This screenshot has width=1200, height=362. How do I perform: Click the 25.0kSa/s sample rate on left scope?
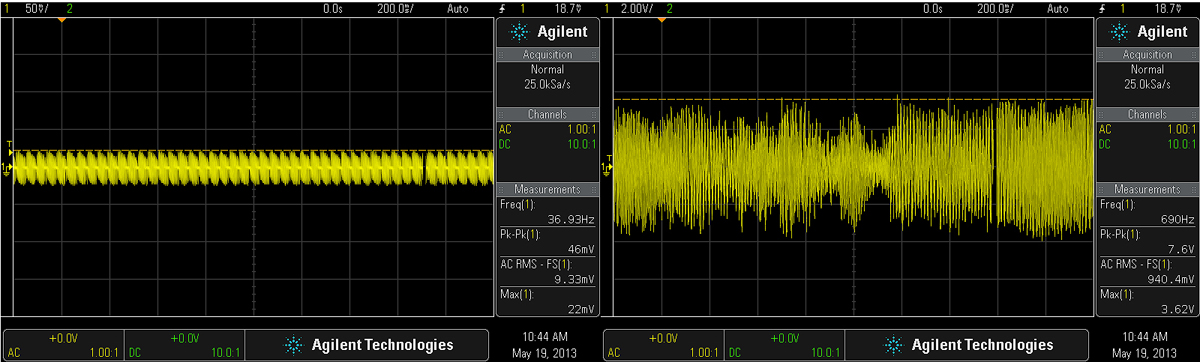pos(547,84)
